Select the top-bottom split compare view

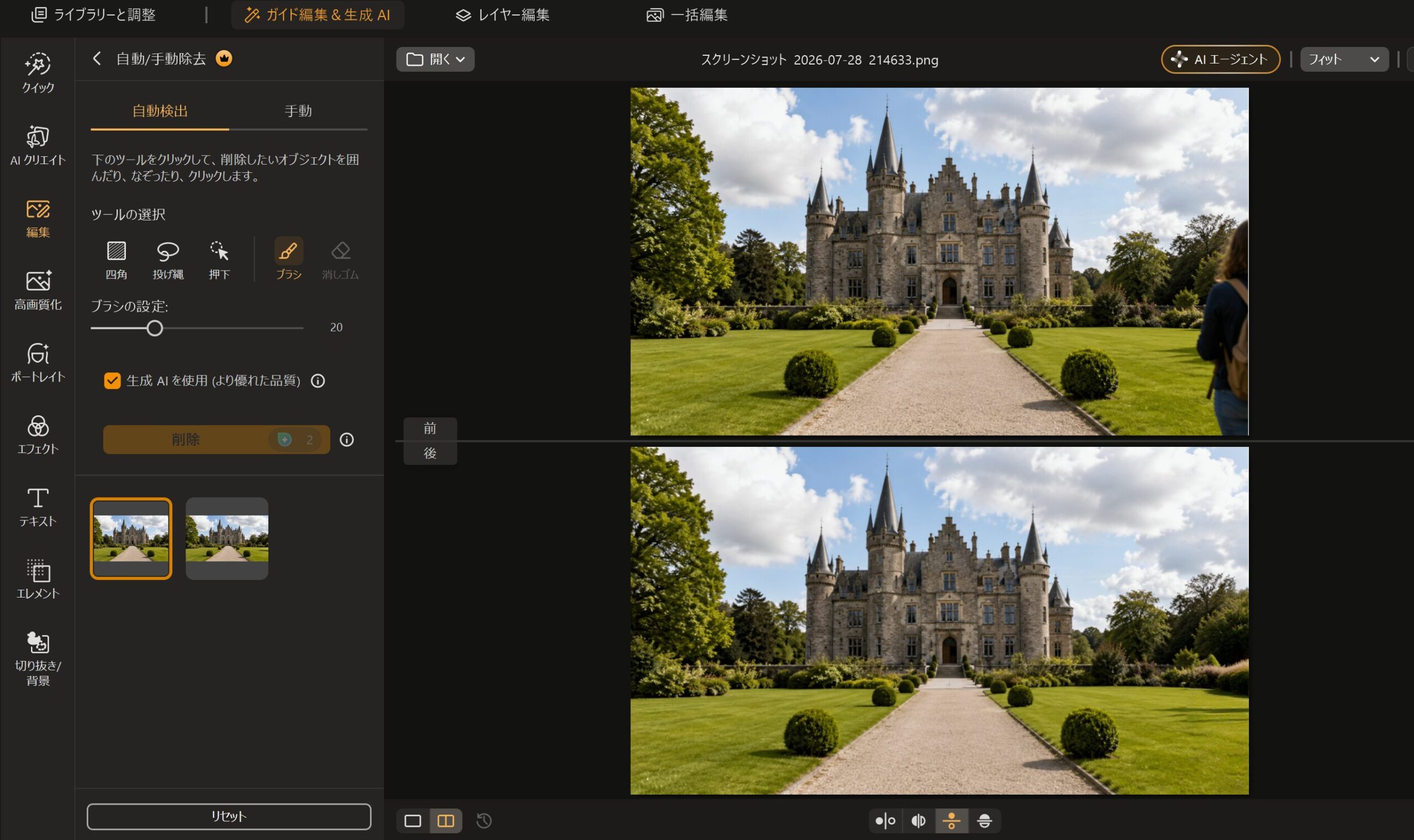pyautogui.click(x=952, y=821)
